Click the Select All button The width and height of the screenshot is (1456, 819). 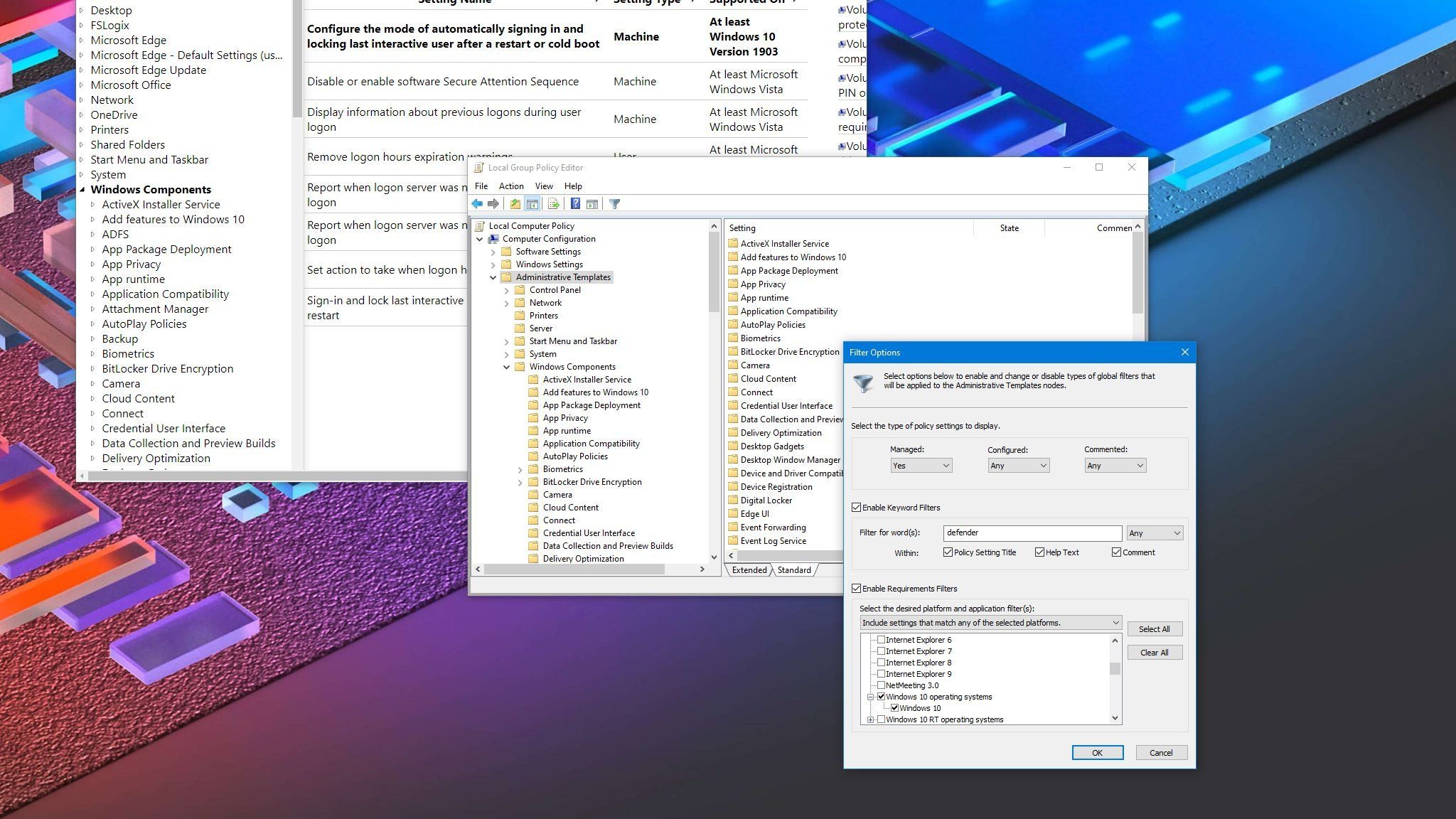tap(1154, 629)
